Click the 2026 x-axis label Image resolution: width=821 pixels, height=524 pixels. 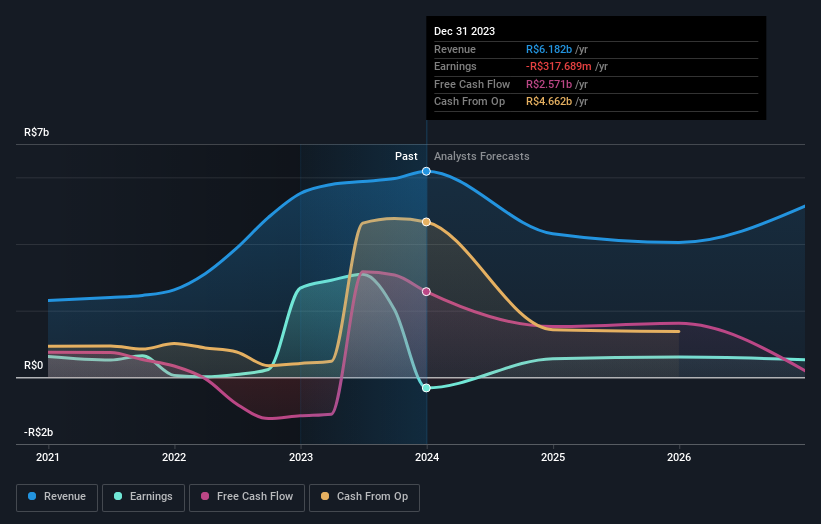[x=679, y=458]
